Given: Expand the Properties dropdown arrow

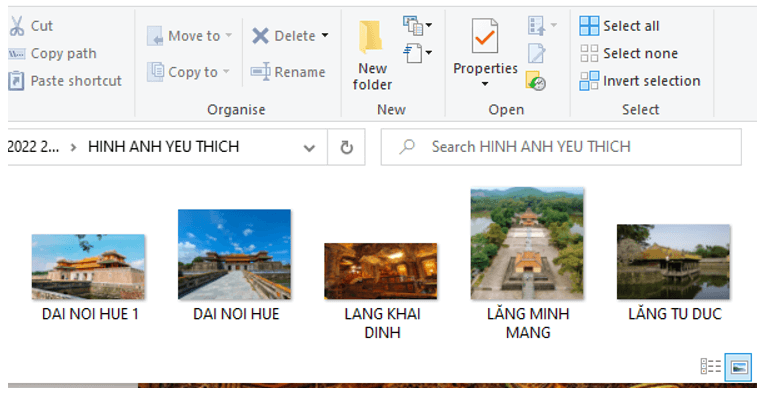Looking at the screenshot, I should (485, 84).
